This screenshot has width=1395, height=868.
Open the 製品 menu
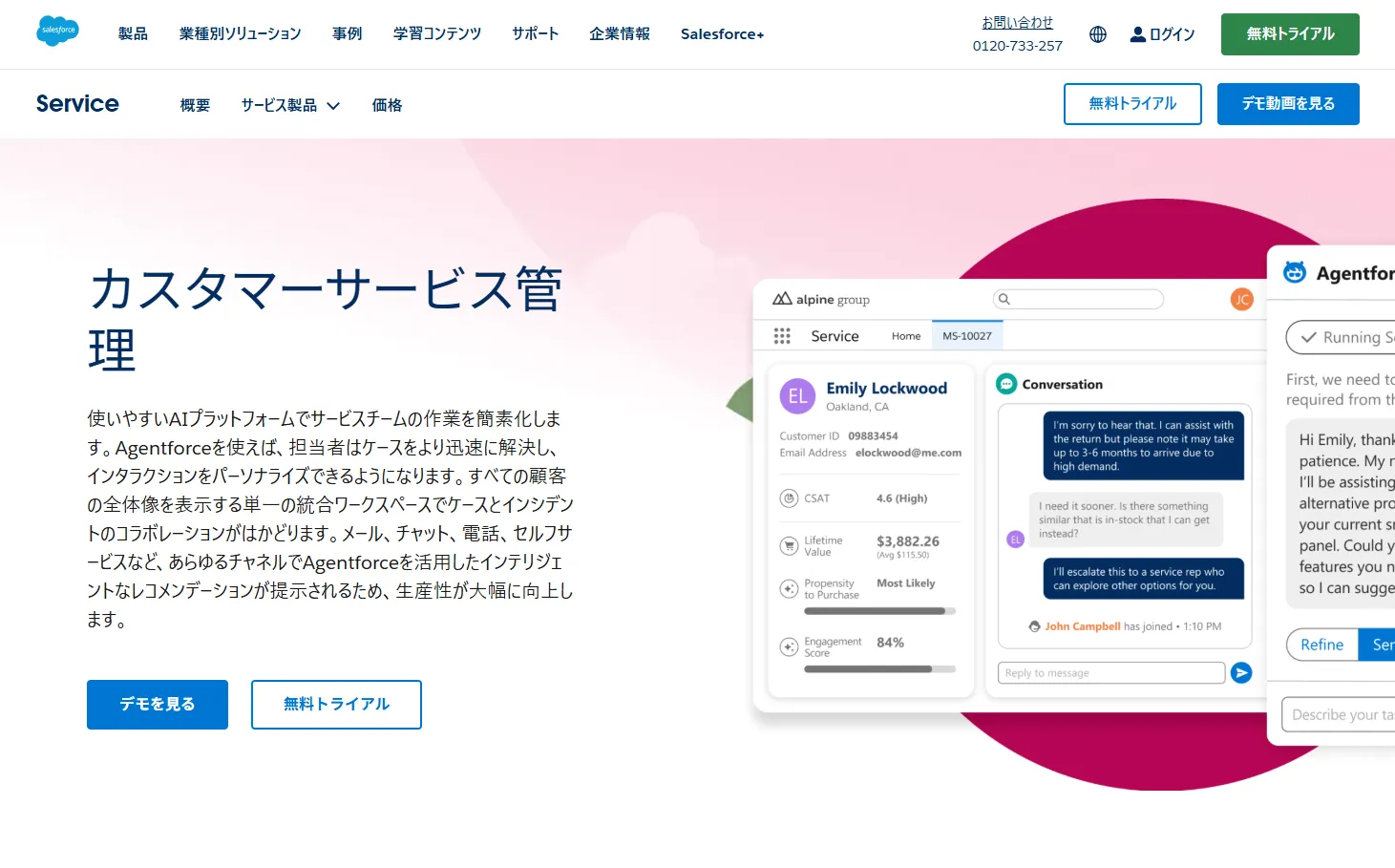[133, 34]
